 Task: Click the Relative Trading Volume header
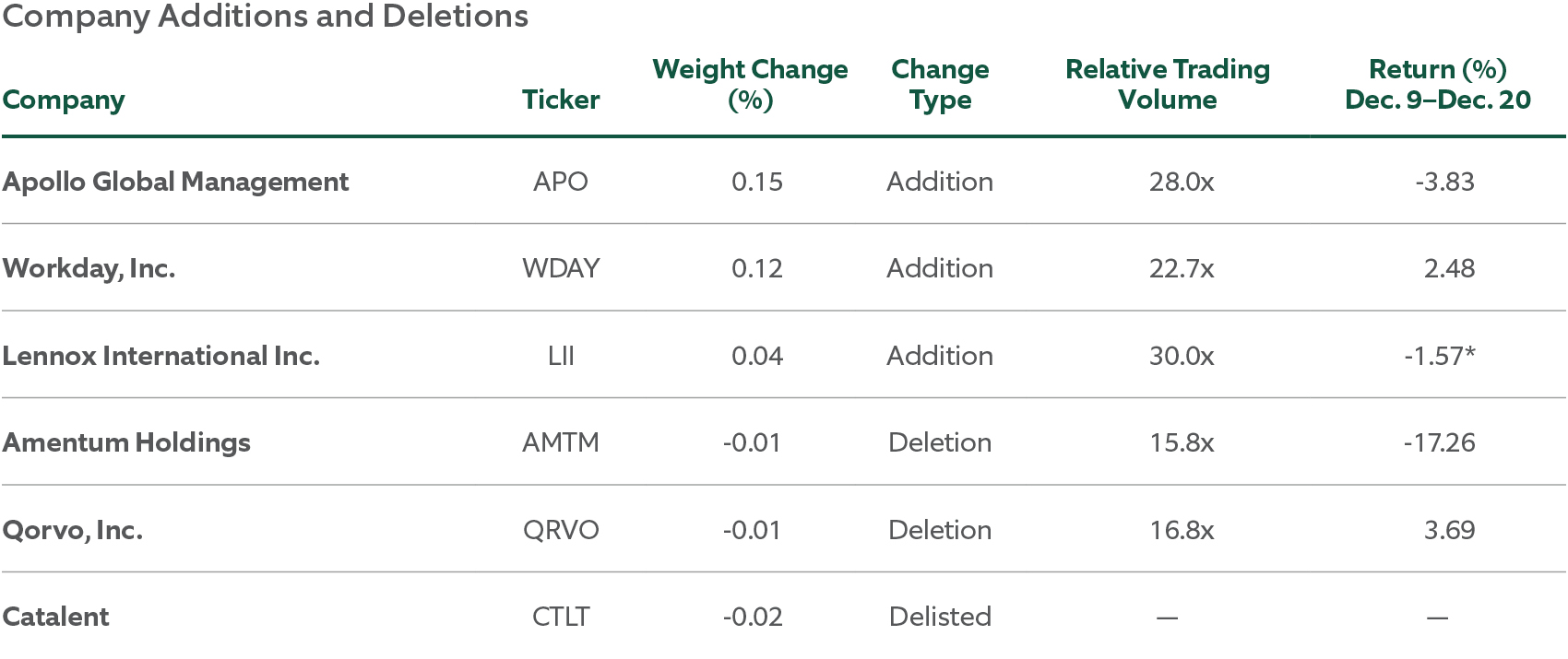click(x=1167, y=84)
